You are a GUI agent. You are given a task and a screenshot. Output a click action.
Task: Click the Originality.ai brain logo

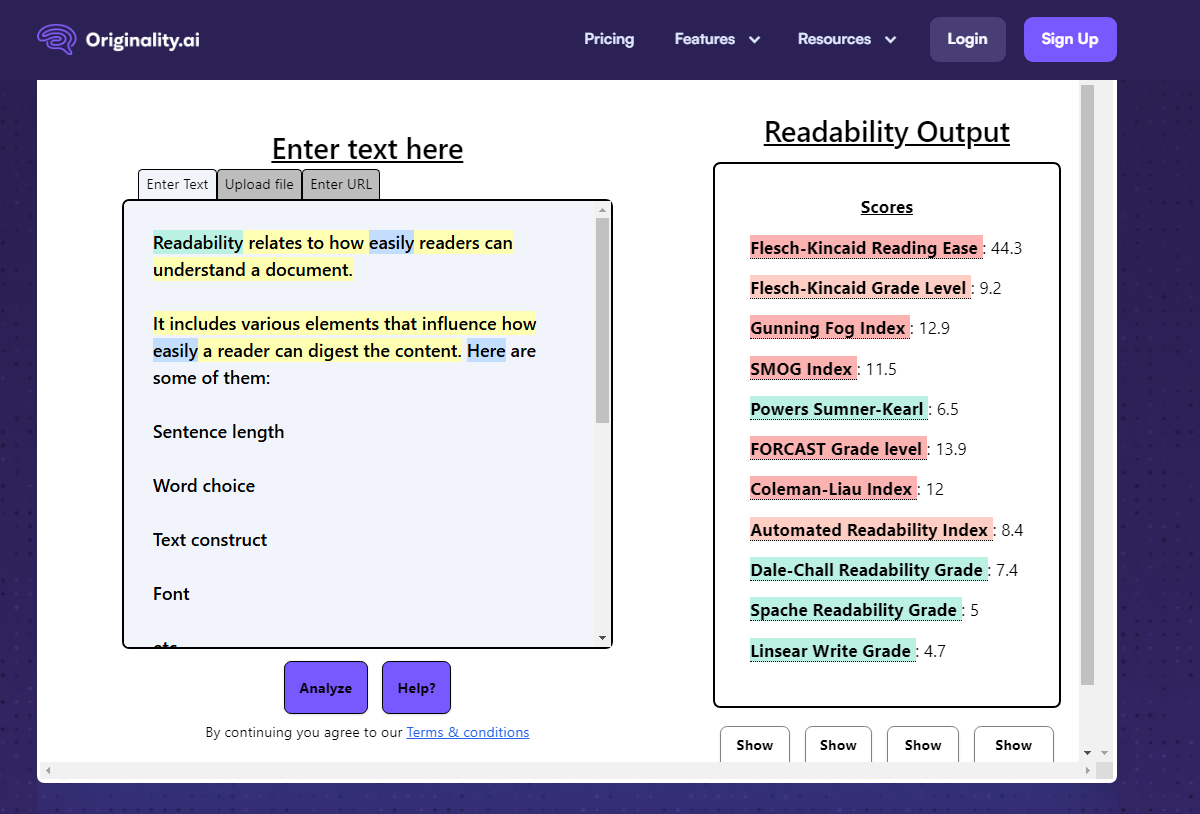[x=56, y=40]
